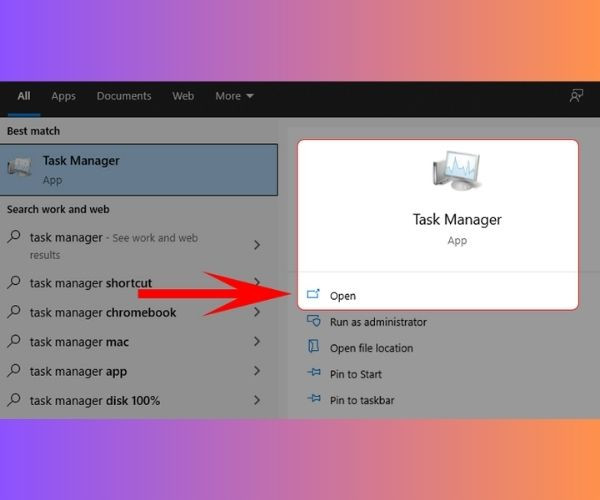Switch to the Apps tab
This screenshot has height=500, width=600.
[64, 96]
